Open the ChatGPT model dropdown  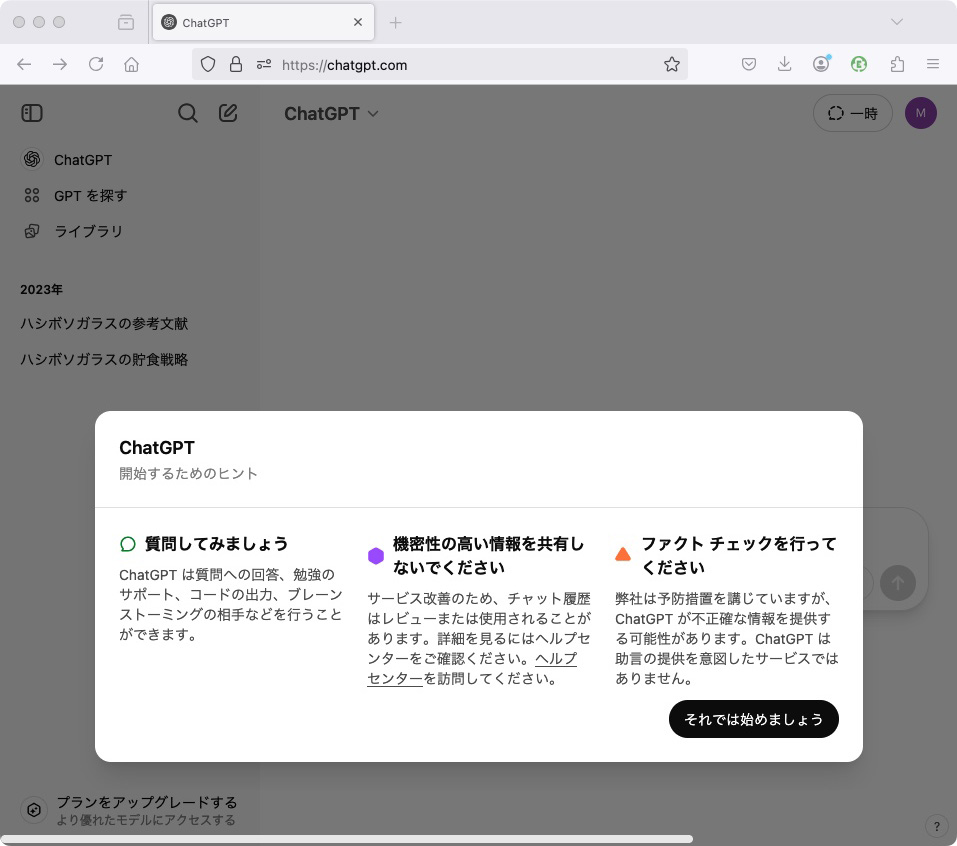331,114
